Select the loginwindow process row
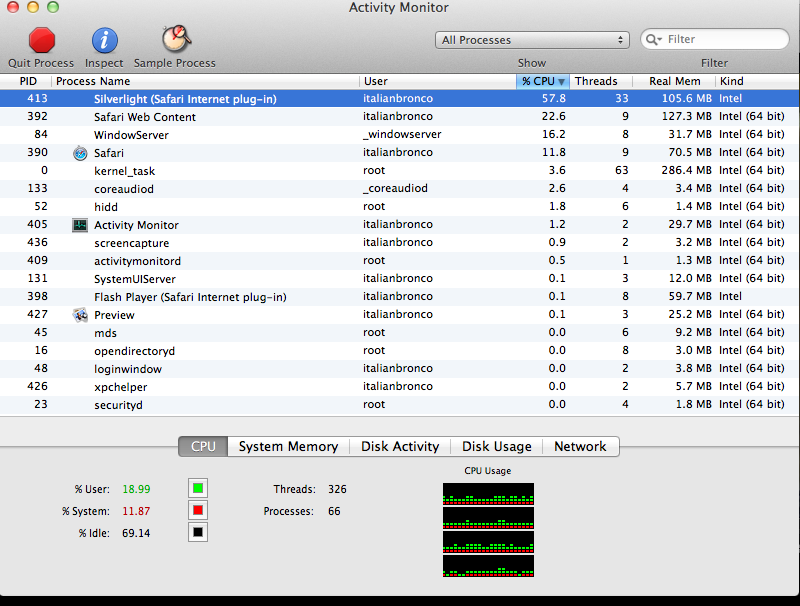This screenshot has height=606, width=800. point(400,369)
